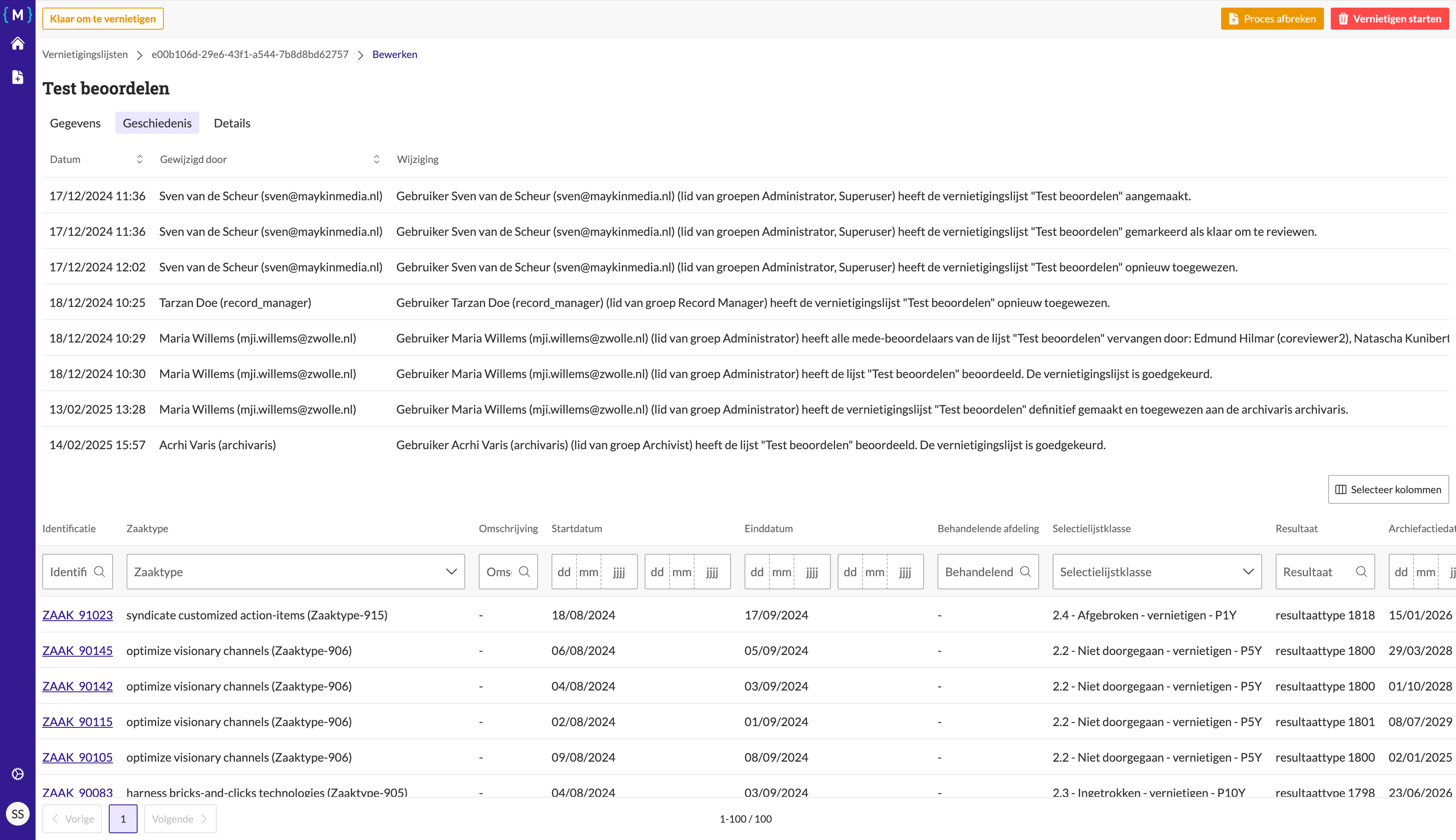Image resolution: width=1456 pixels, height=840 pixels.
Task: Click history entry dated 18/12/2024 10:29
Action: [x=745, y=338]
